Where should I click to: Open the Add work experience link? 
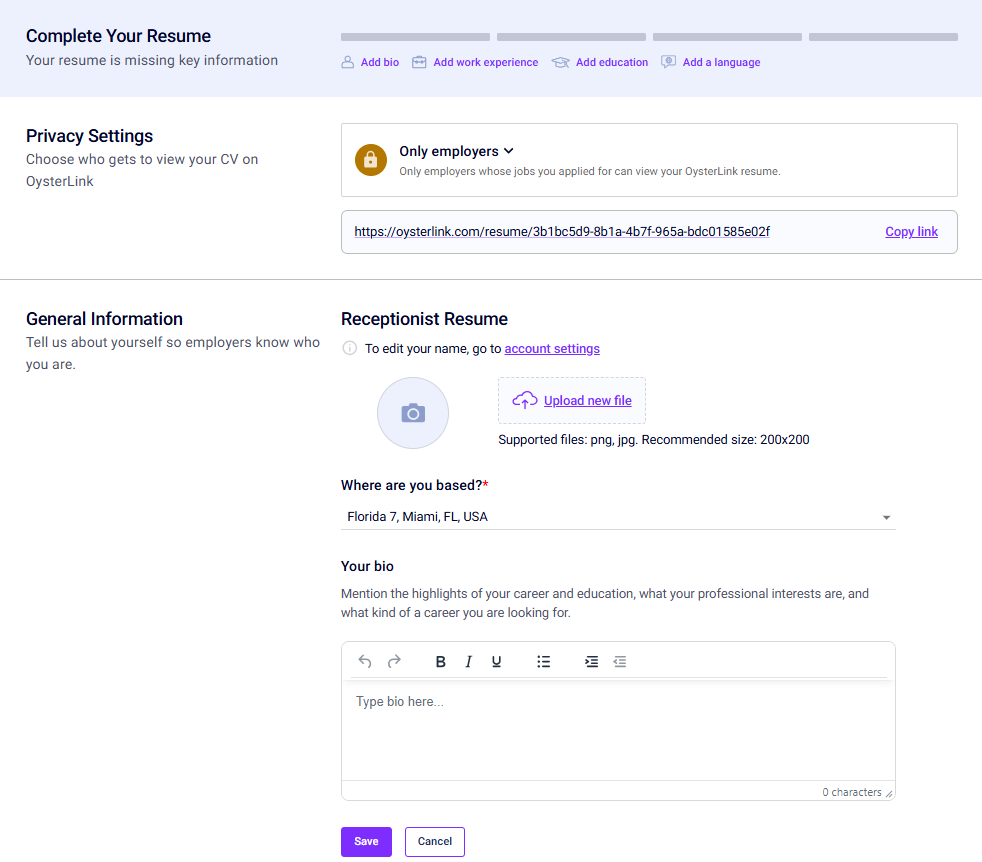click(x=485, y=62)
